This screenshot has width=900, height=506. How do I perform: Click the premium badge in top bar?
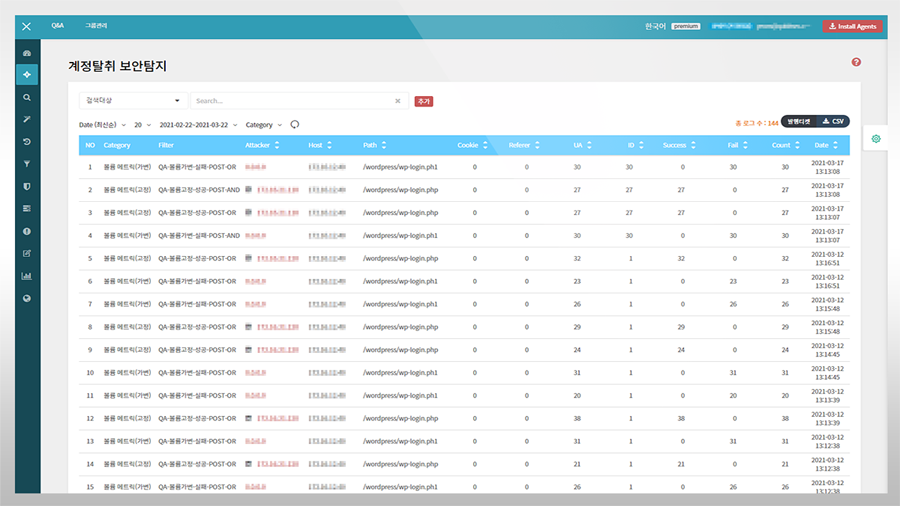pos(686,26)
